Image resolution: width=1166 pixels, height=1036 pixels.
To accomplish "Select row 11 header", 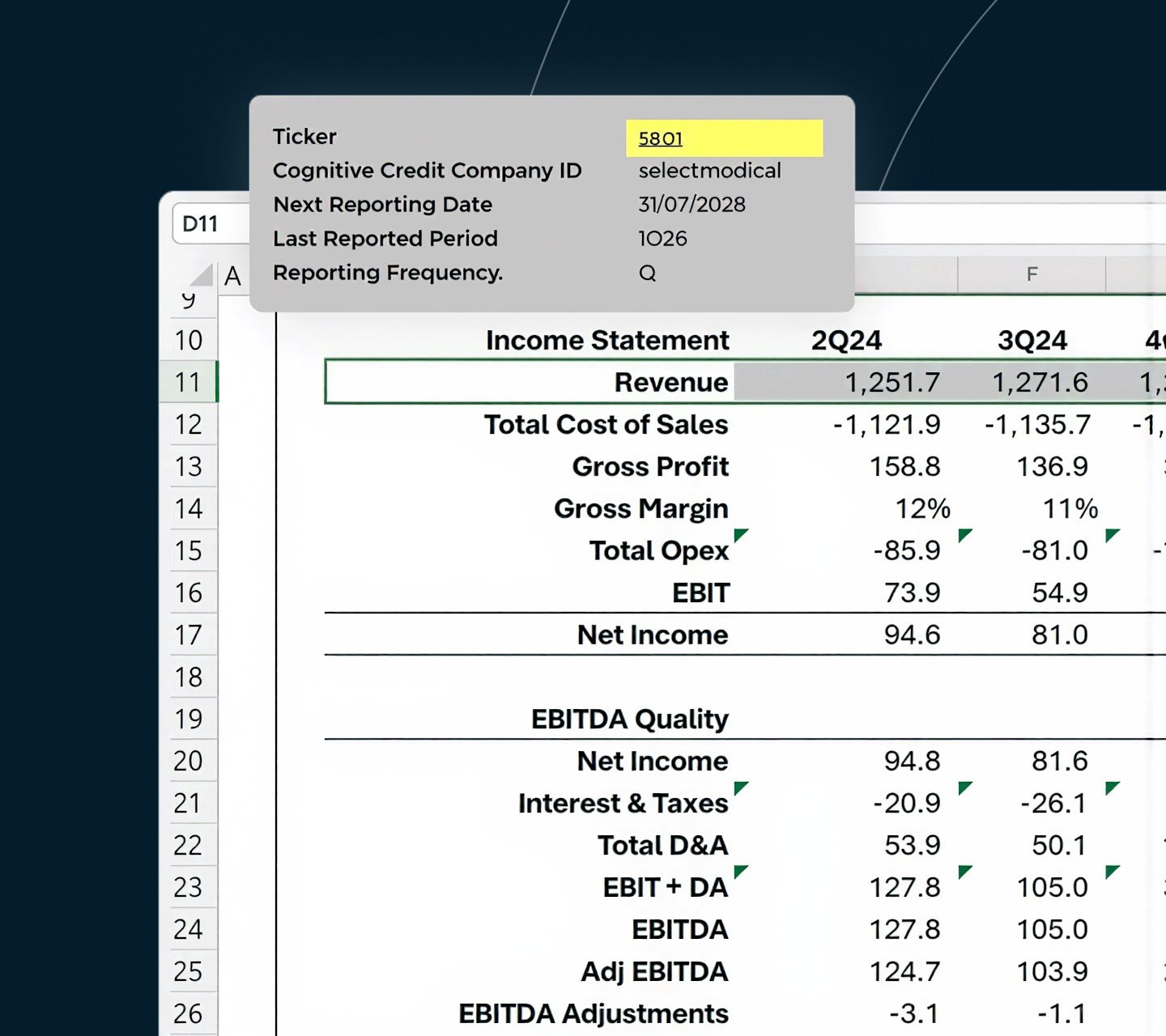I will pyautogui.click(x=189, y=382).
